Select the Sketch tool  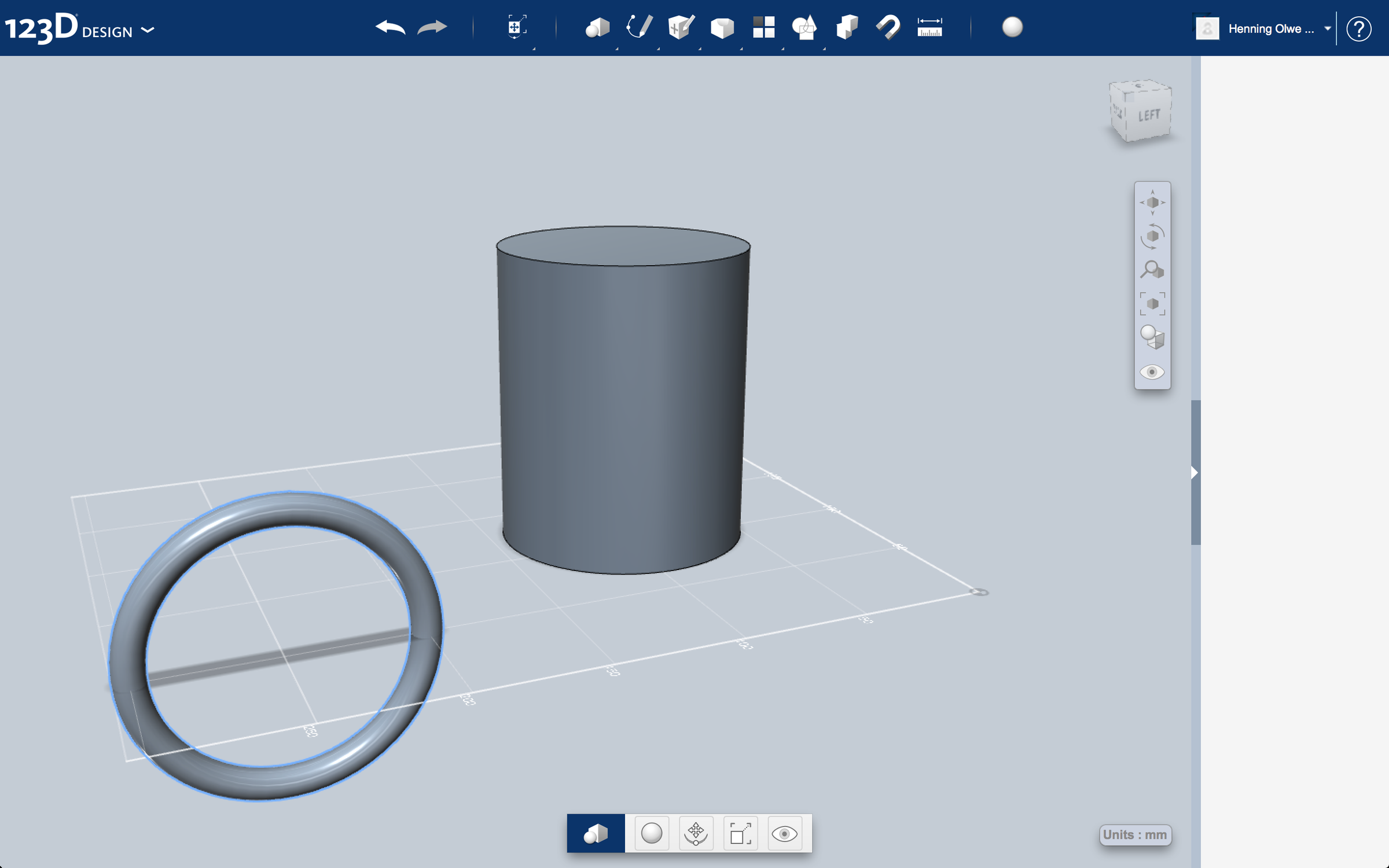(640, 27)
